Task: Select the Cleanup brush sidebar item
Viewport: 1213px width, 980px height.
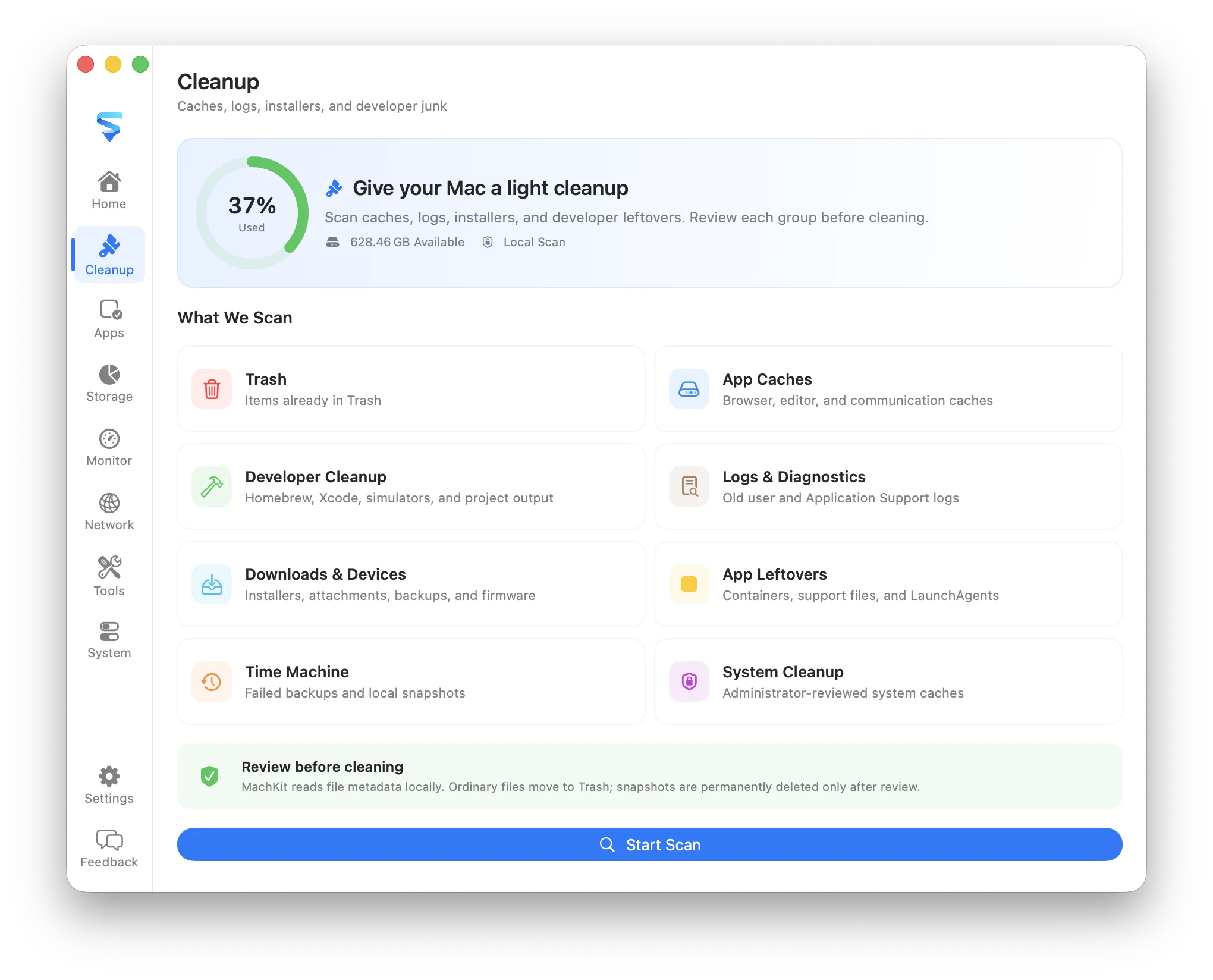Action: 109,255
